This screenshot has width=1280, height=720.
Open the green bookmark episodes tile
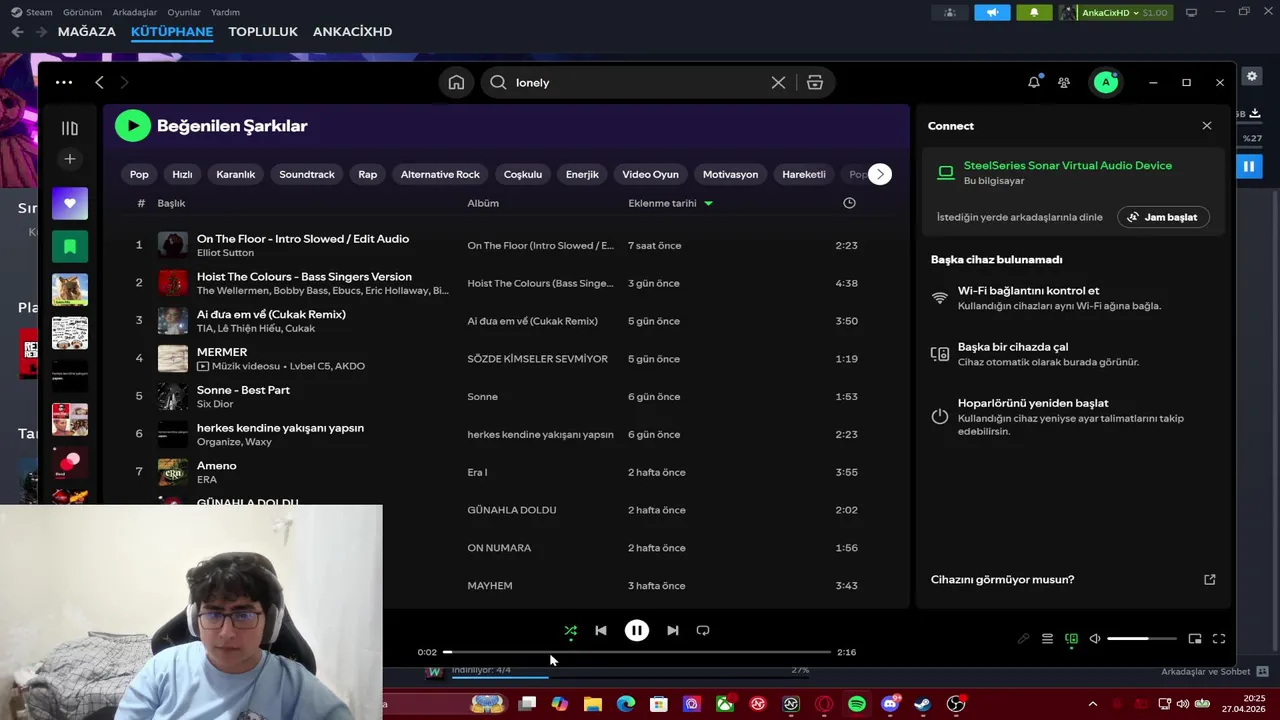pos(70,246)
